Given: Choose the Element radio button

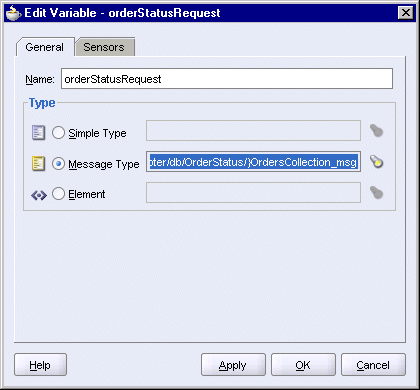Looking at the screenshot, I should (58, 194).
